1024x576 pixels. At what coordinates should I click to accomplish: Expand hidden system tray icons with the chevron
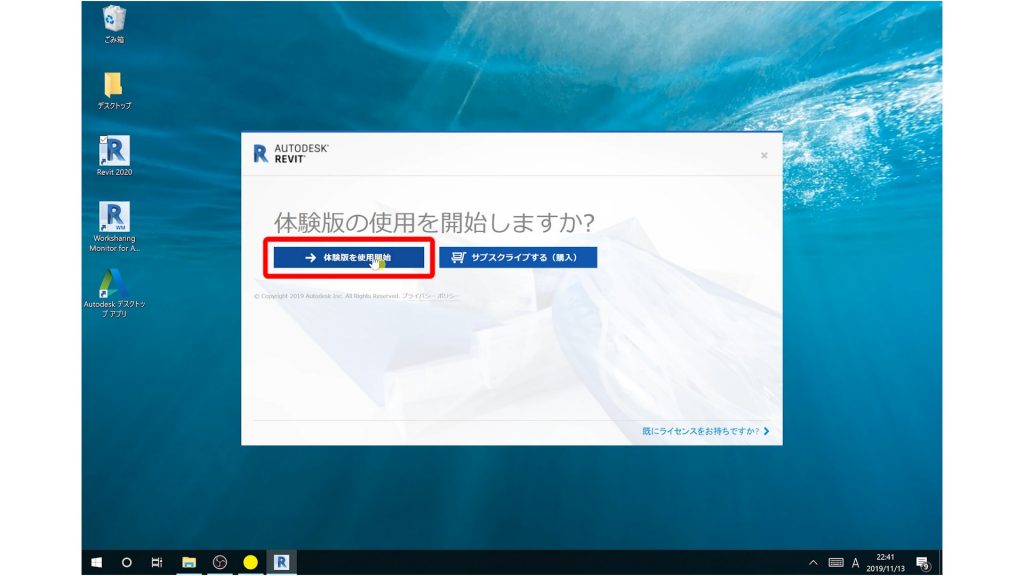(812, 562)
